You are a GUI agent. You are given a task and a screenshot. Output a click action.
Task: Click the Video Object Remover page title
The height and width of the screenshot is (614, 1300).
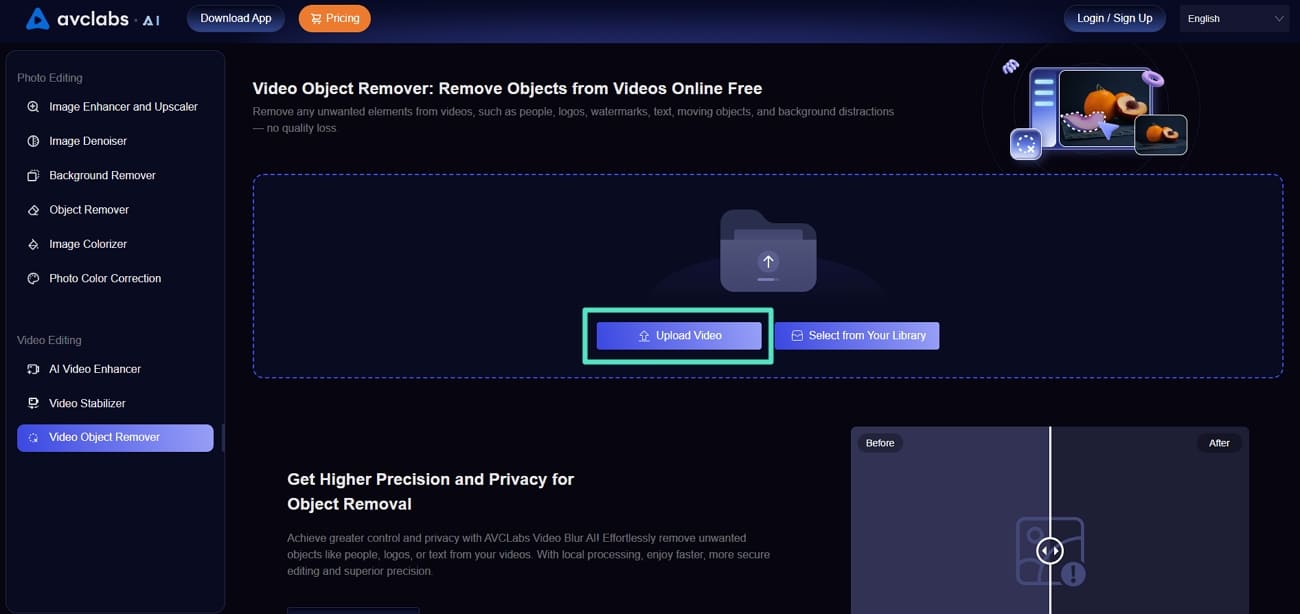pos(507,88)
